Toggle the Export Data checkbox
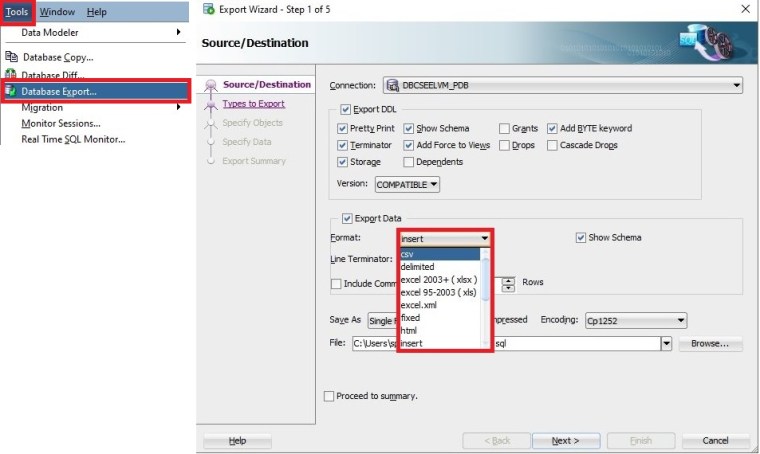 (x=347, y=219)
